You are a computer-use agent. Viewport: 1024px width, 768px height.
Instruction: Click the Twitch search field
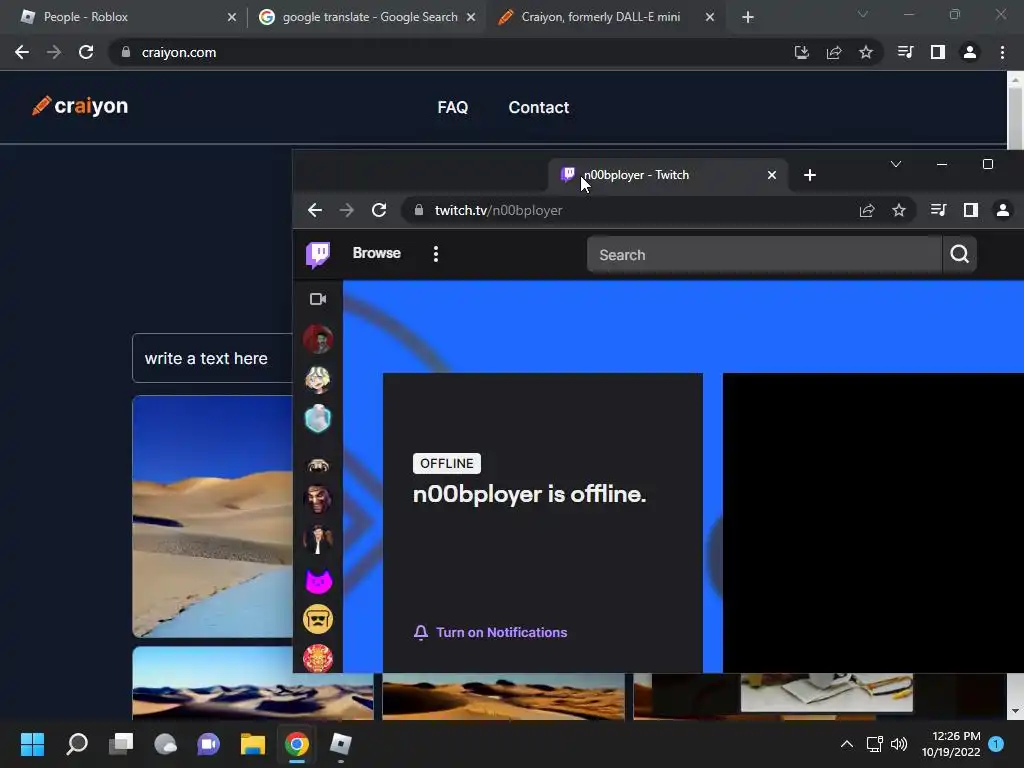(x=764, y=255)
